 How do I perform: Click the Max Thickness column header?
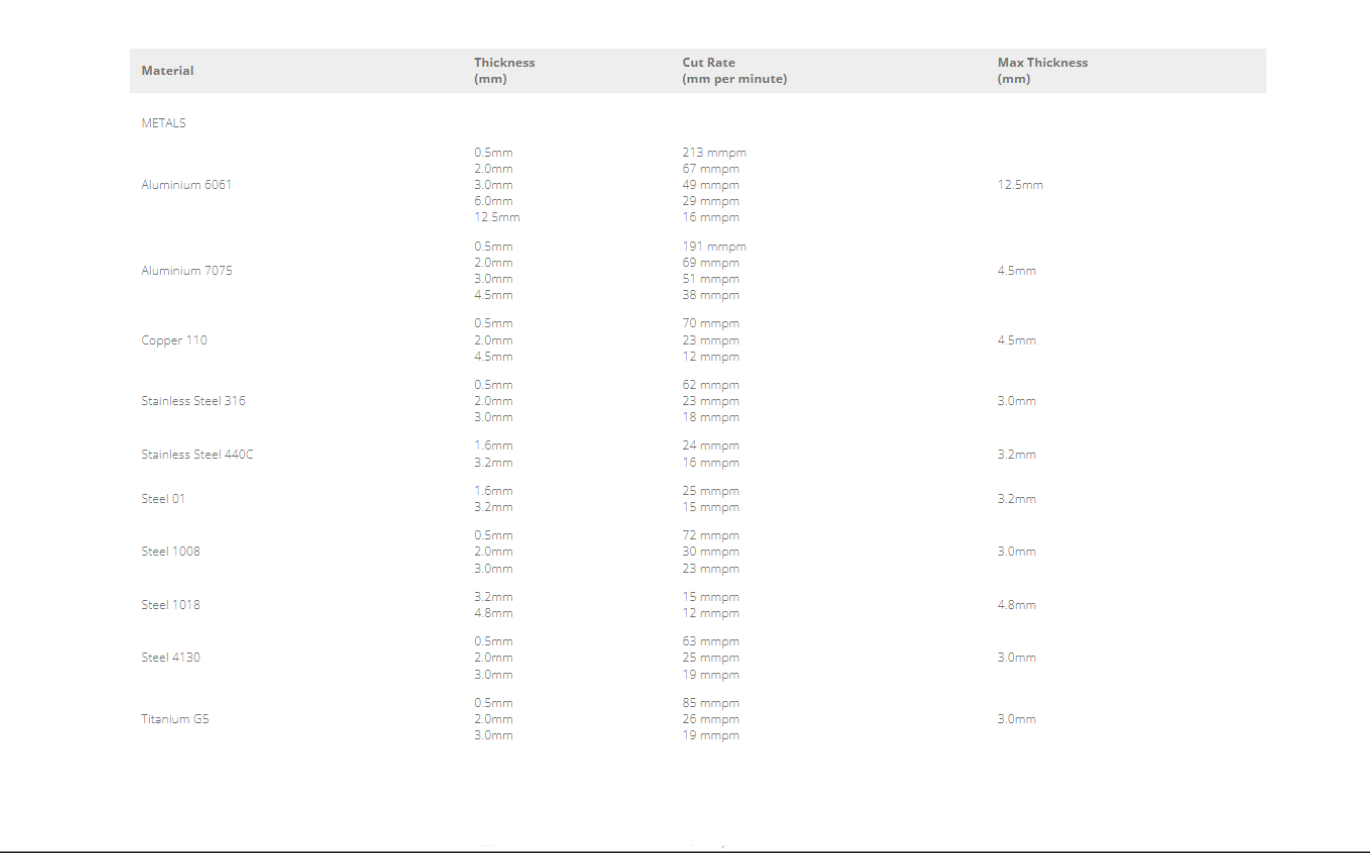pyautogui.click(x=1042, y=70)
